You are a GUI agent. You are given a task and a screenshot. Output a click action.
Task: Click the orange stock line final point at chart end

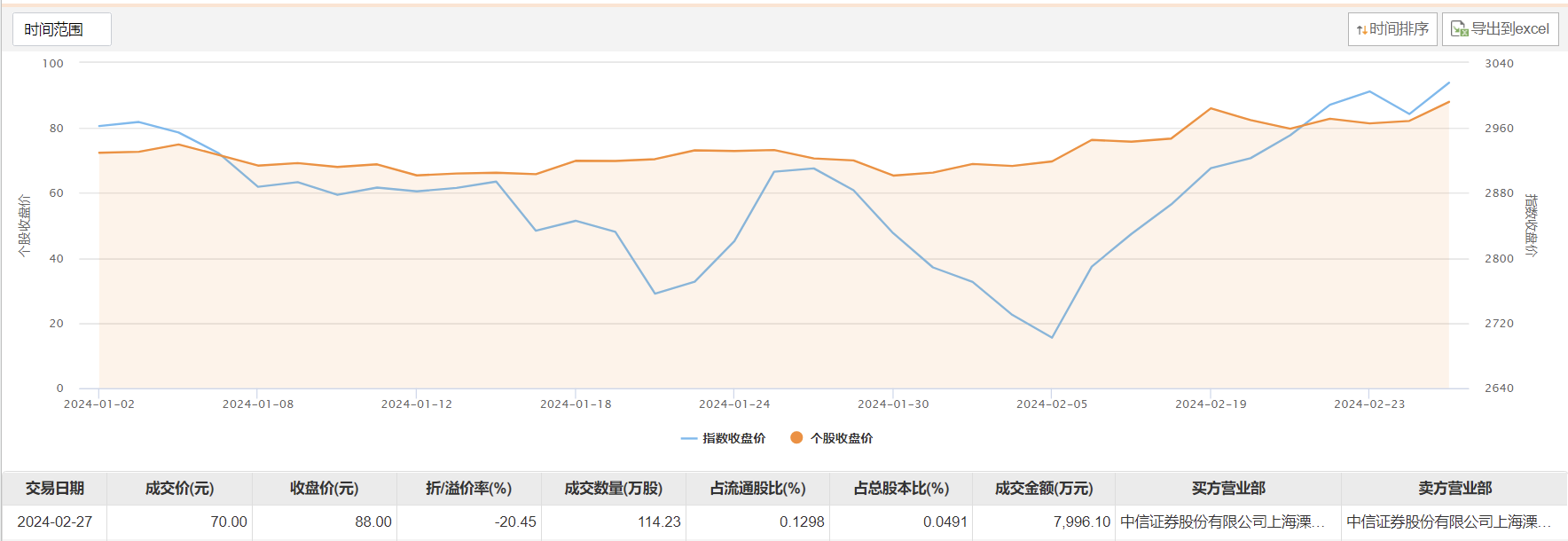1449,102
